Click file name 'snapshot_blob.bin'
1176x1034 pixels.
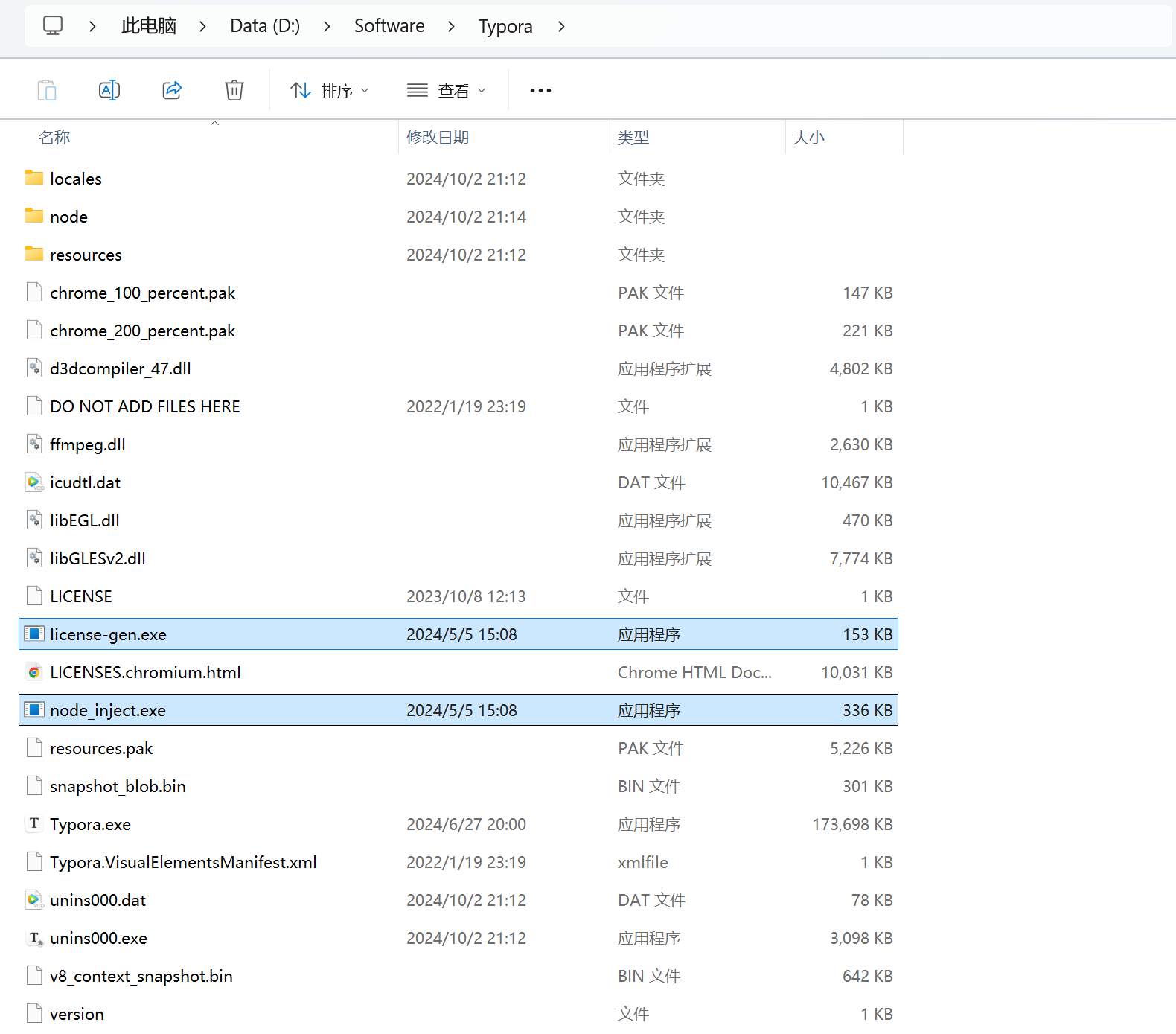point(118,786)
